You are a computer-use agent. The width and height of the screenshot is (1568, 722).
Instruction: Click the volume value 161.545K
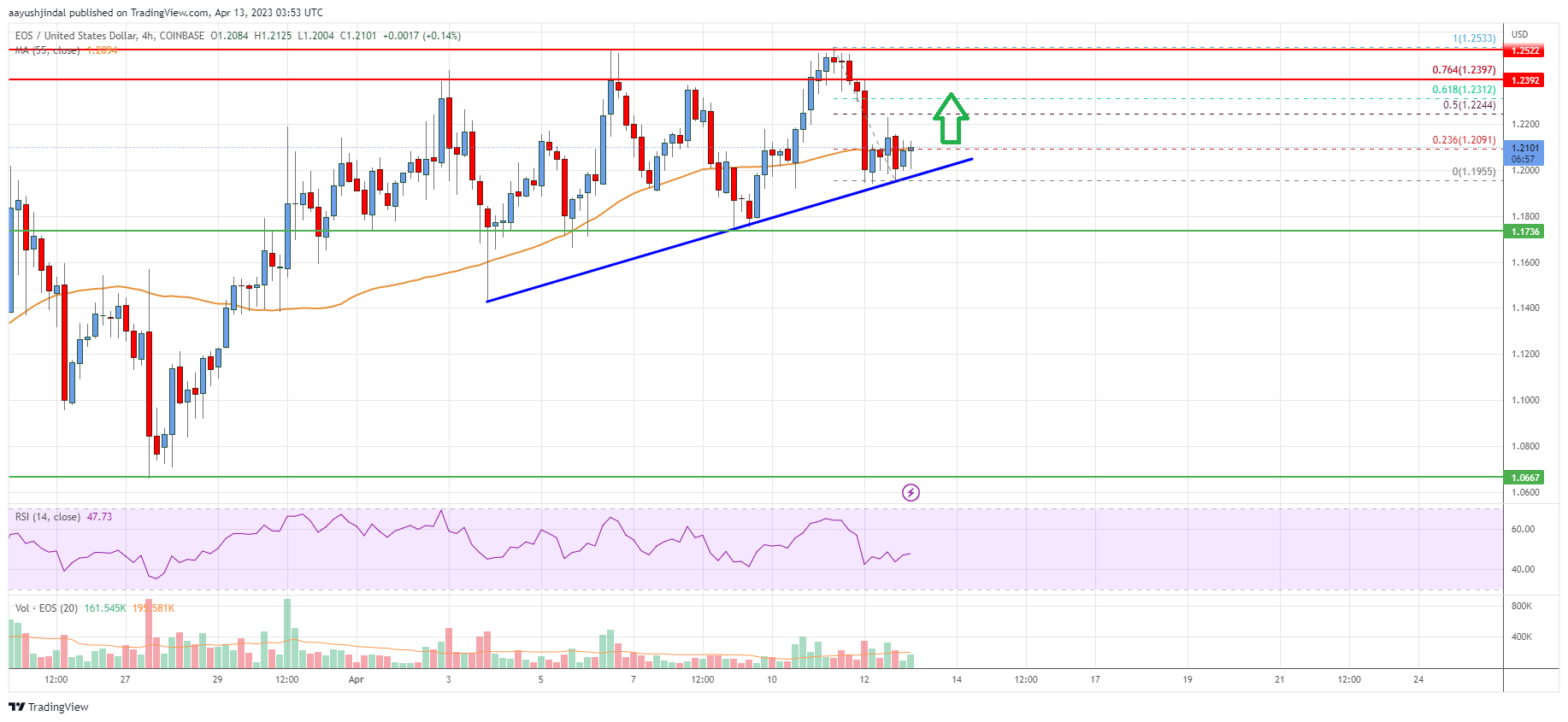[x=105, y=608]
